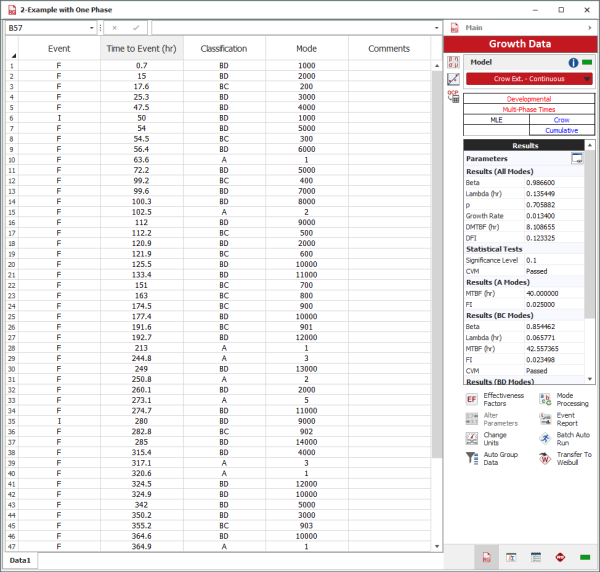Open the Plot icon in the side toolbar
The height and width of the screenshot is (572, 600).
click(x=453, y=78)
